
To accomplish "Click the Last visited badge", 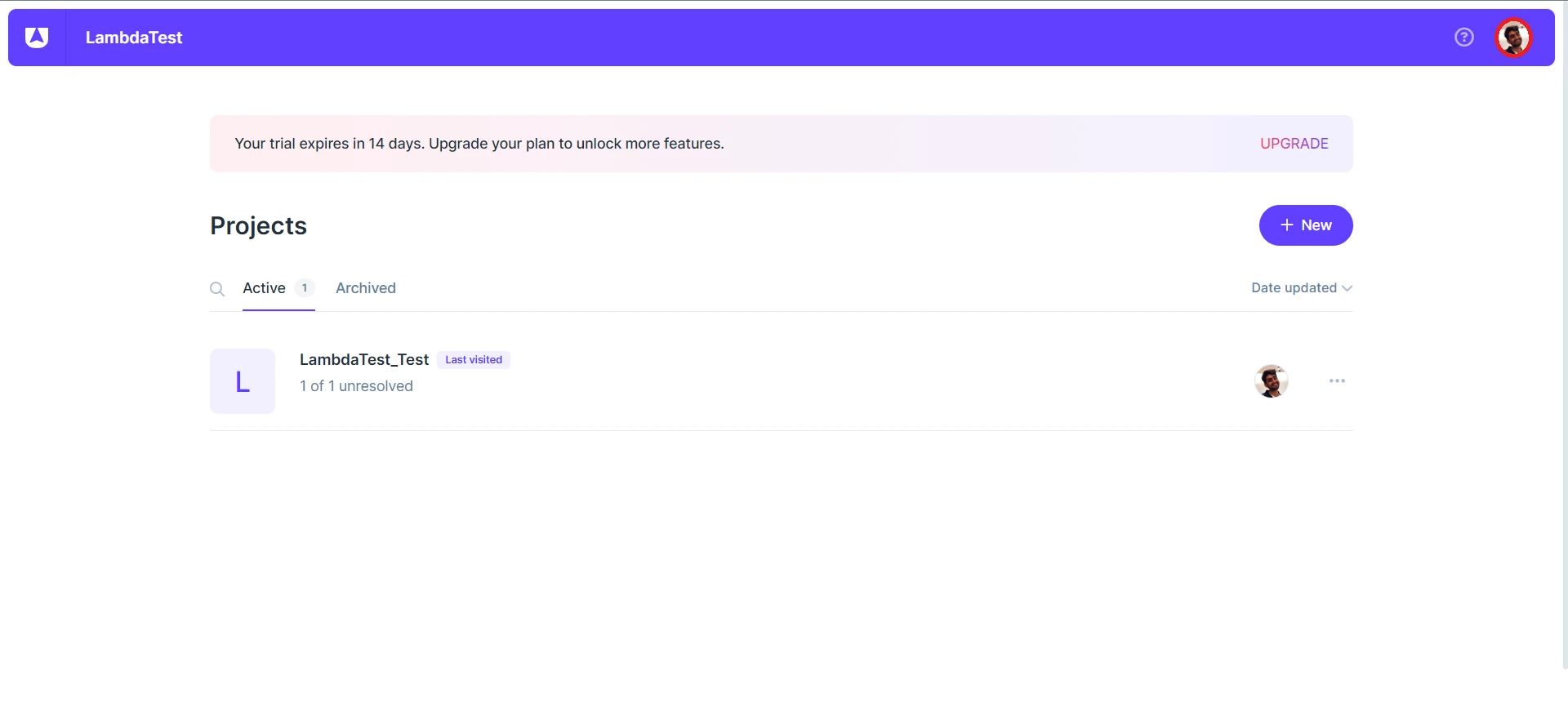I will coord(474,360).
